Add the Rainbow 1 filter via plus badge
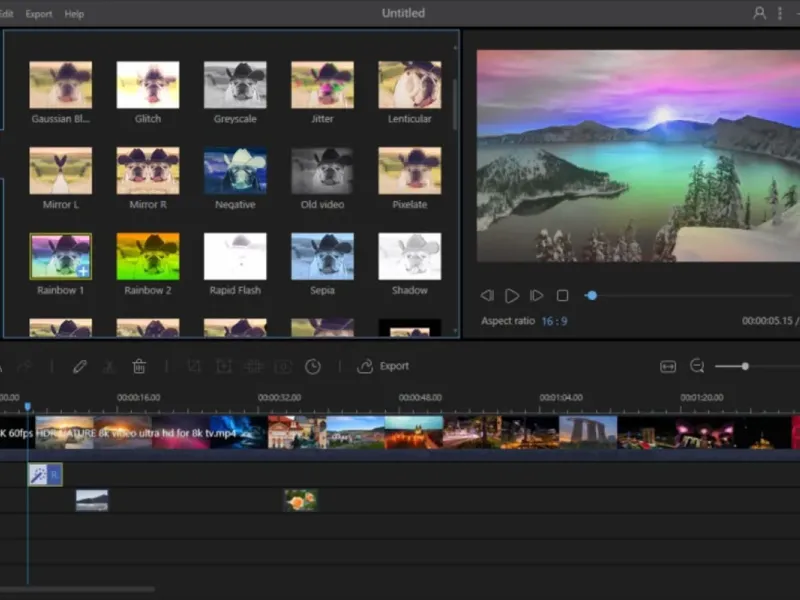Viewport: 800px width, 600px height. (83, 271)
